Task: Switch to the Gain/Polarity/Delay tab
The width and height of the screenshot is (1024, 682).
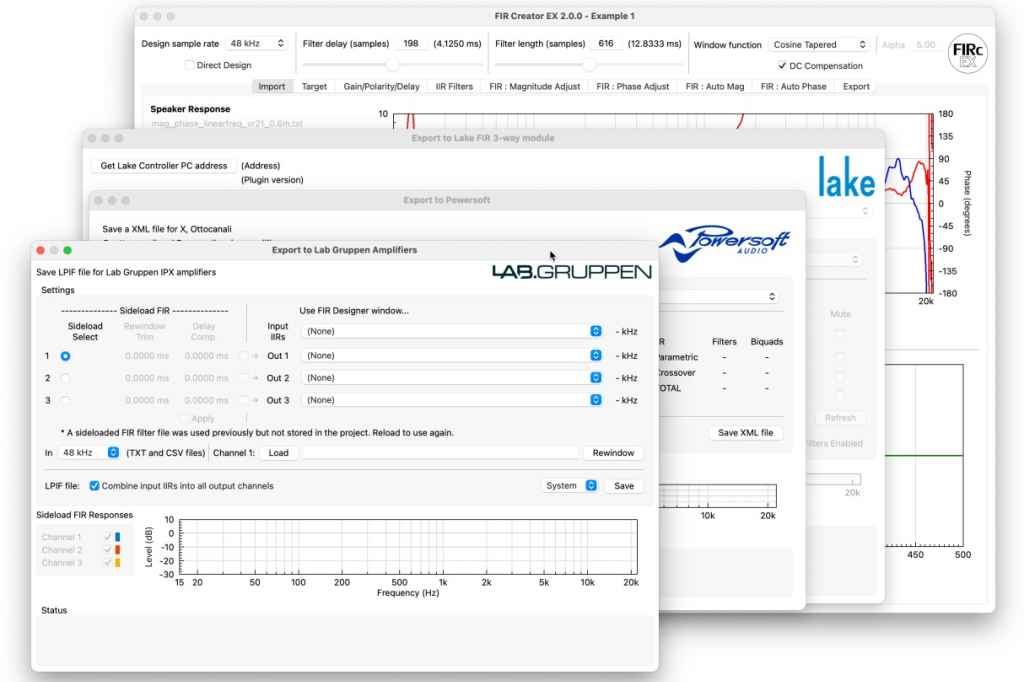Action: [x=381, y=86]
